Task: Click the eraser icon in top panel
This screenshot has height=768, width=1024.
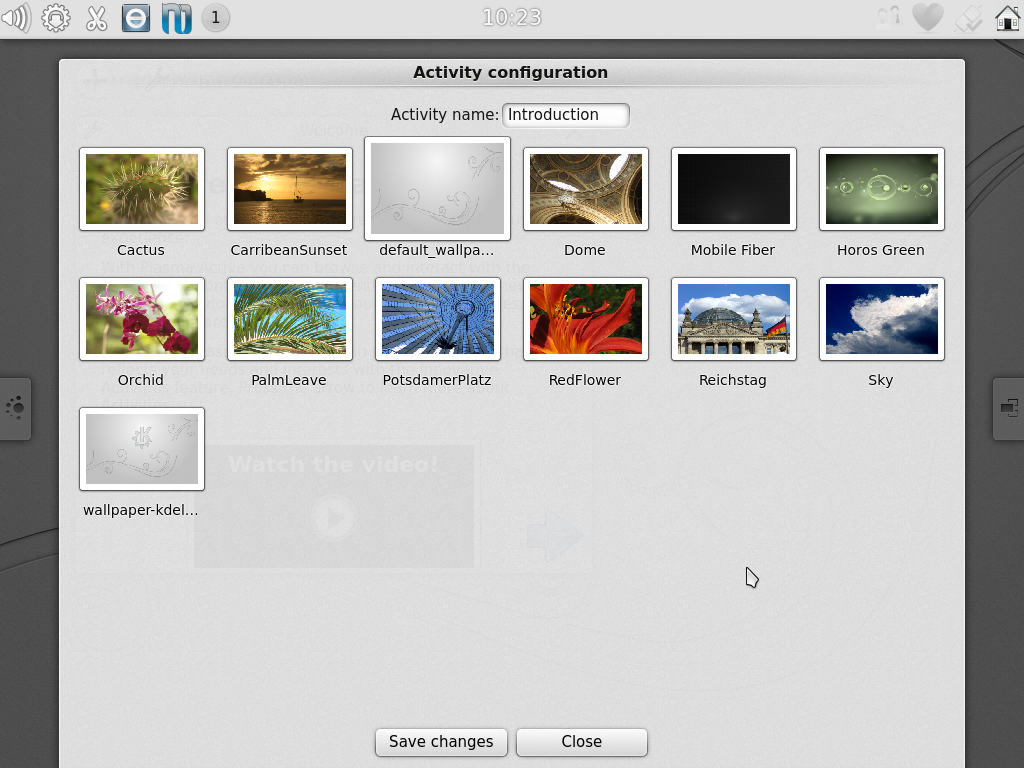Action: coord(968,18)
